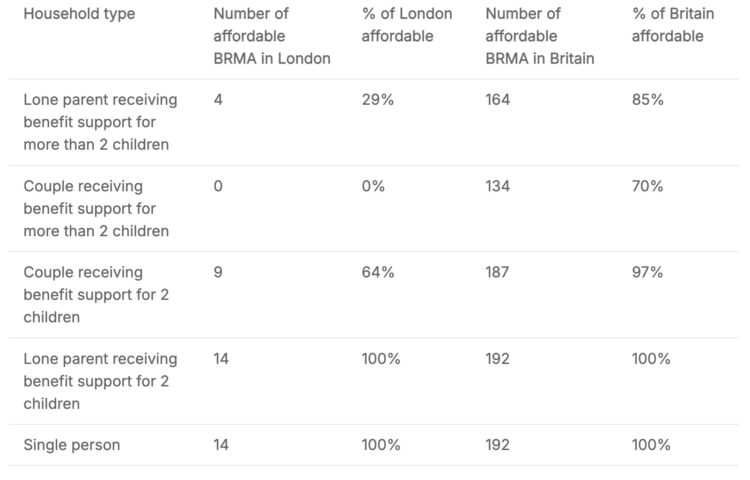
Task: Click the London BRMA value 9 cell
Action: click(x=218, y=272)
